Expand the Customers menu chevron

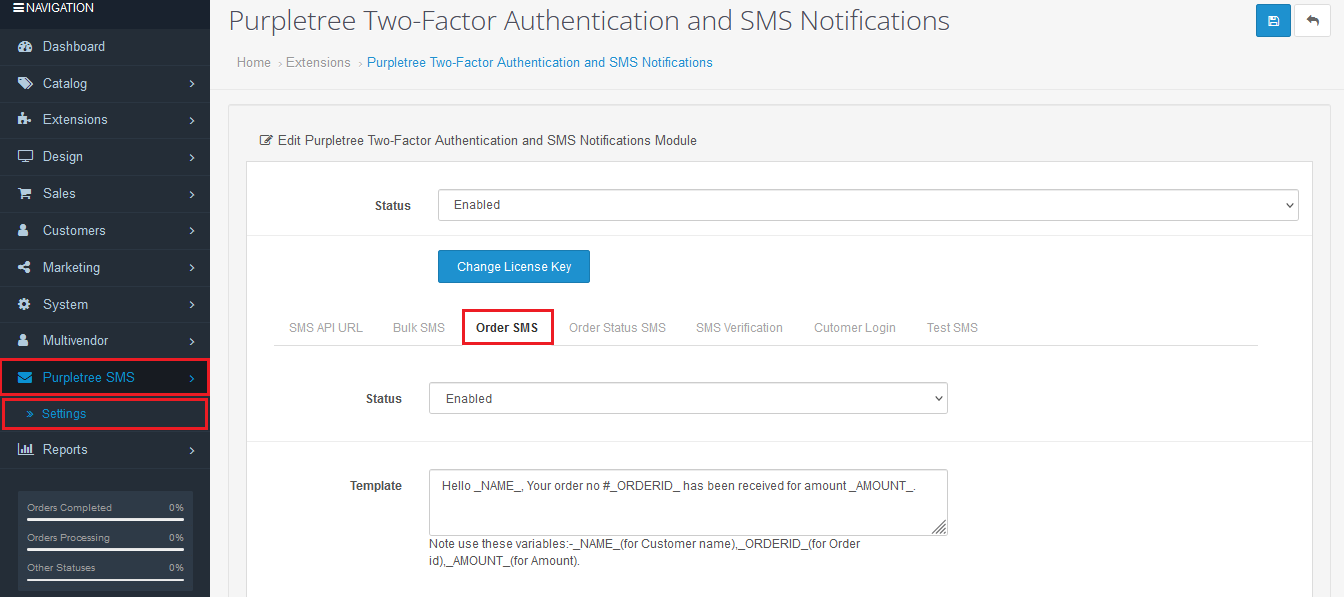tap(191, 231)
